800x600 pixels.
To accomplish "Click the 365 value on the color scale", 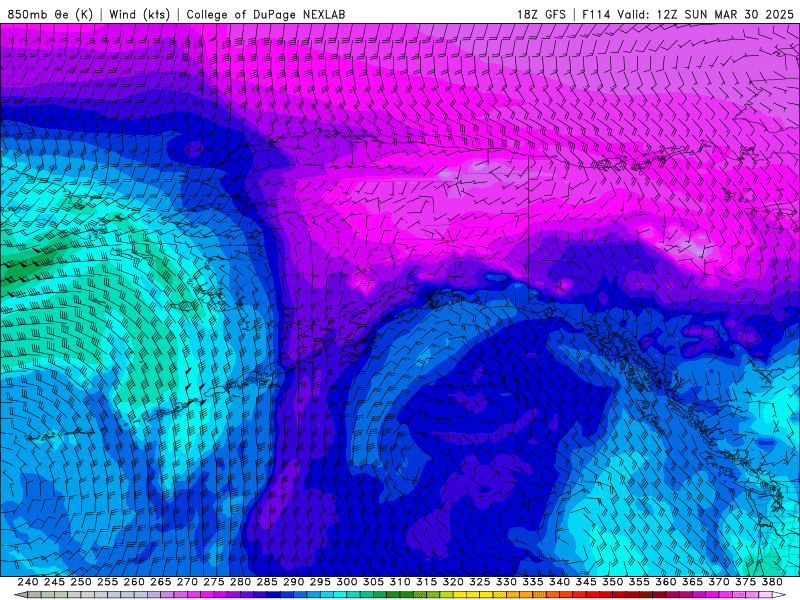I will (692, 582).
